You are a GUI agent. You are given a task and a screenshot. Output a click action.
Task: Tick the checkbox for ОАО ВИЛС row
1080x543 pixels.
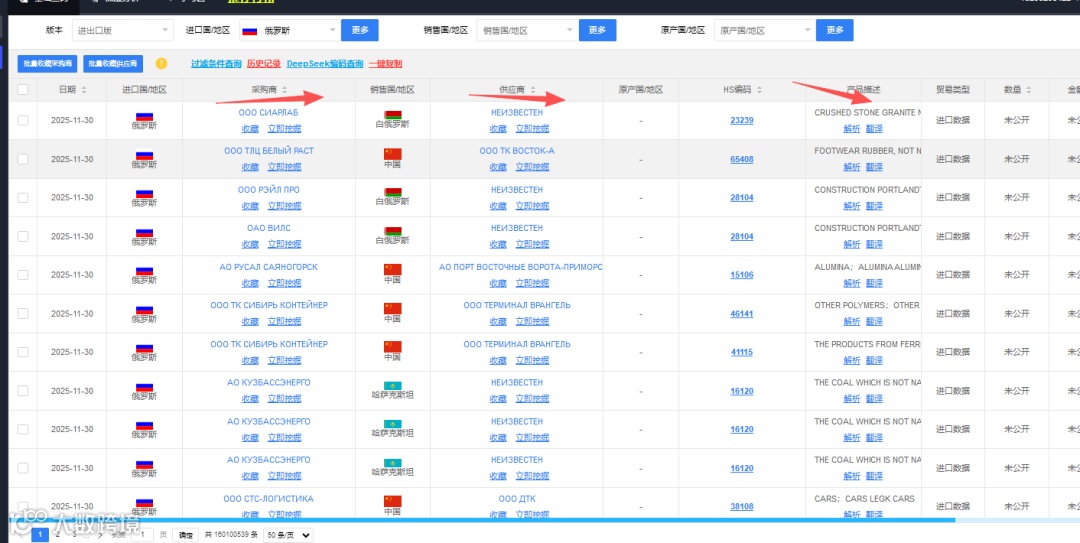pyautogui.click(x=23, y=236)
